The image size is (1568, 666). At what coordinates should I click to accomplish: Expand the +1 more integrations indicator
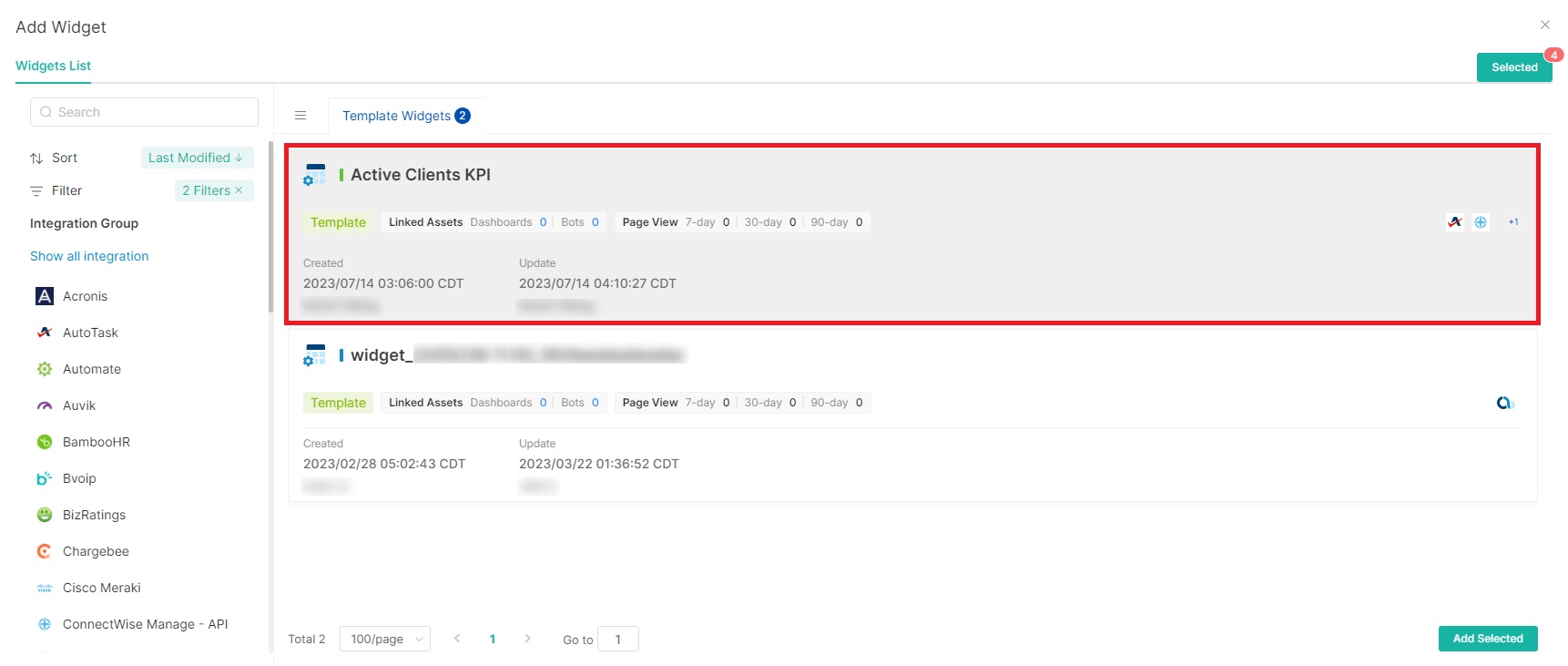1513,222
